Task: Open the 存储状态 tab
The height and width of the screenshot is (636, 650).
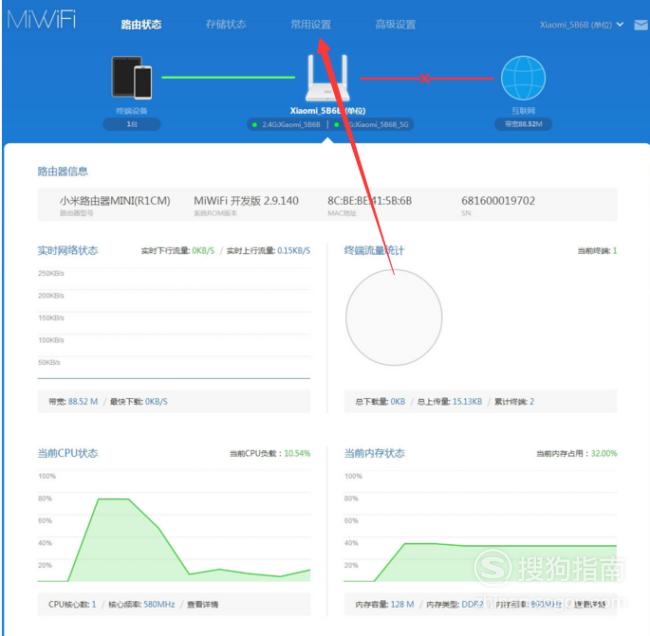Action: click(225, 25)
